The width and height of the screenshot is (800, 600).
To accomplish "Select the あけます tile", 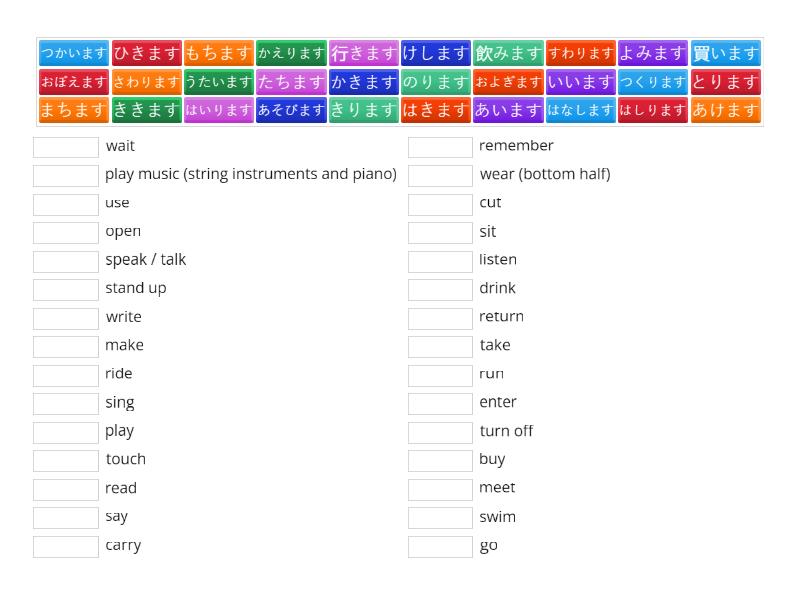I will [725, 111].
